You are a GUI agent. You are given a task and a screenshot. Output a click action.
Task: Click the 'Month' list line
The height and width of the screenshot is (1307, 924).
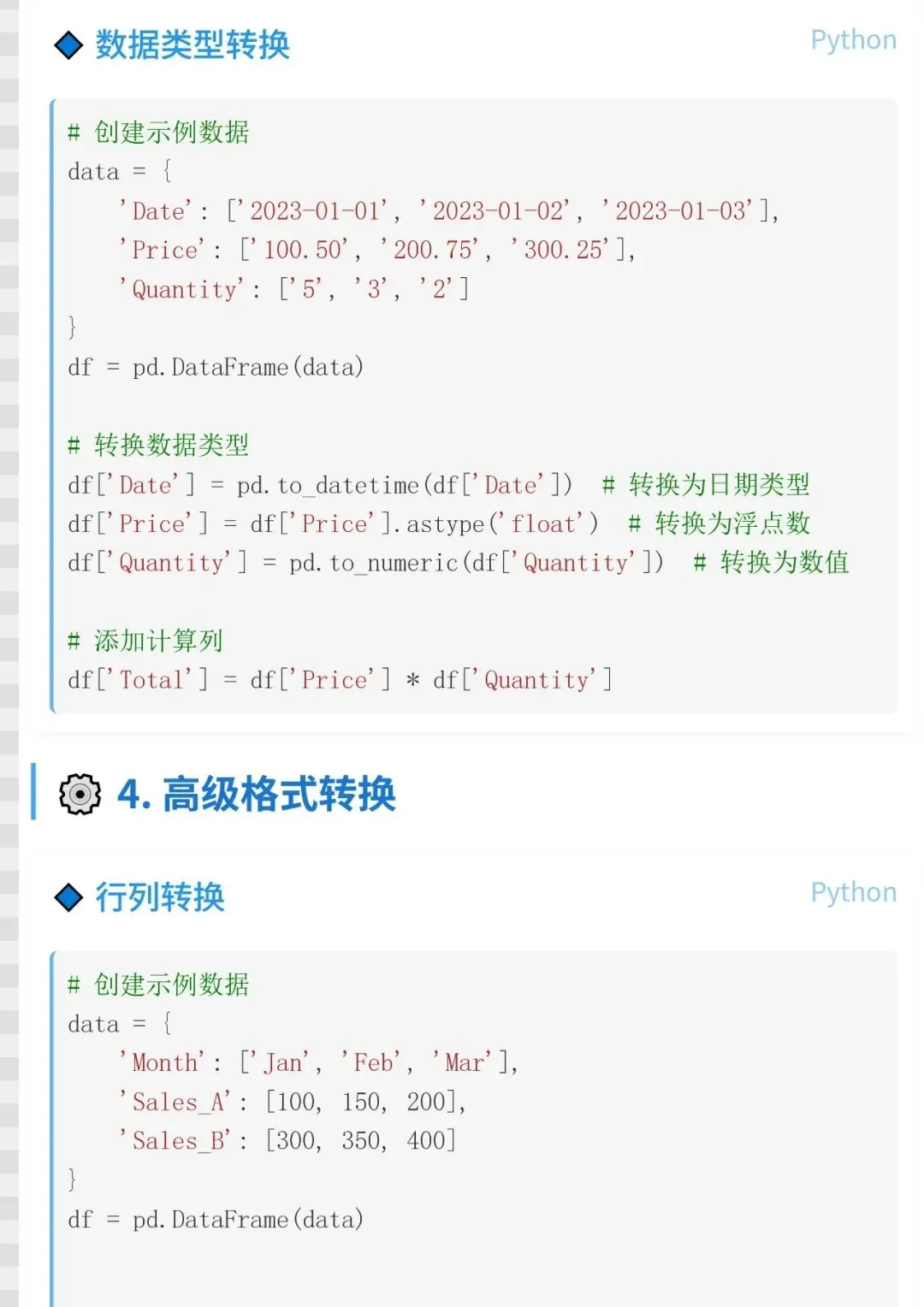click(318, 1062)
